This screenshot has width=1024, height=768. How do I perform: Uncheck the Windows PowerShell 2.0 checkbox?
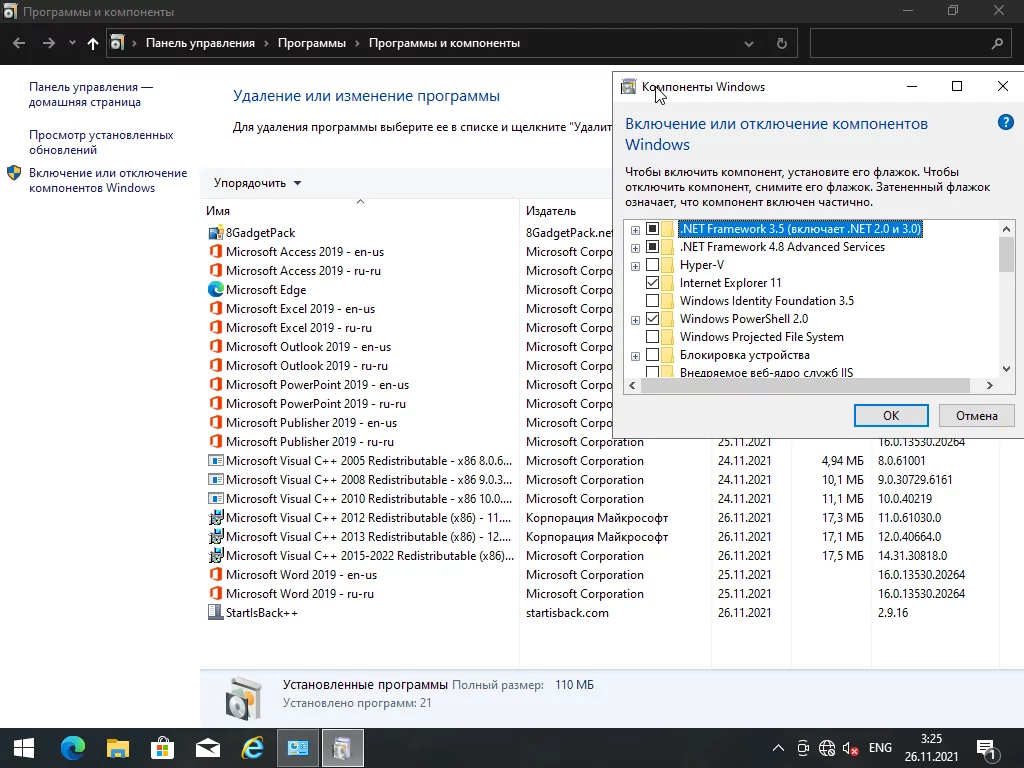point(652,319)
